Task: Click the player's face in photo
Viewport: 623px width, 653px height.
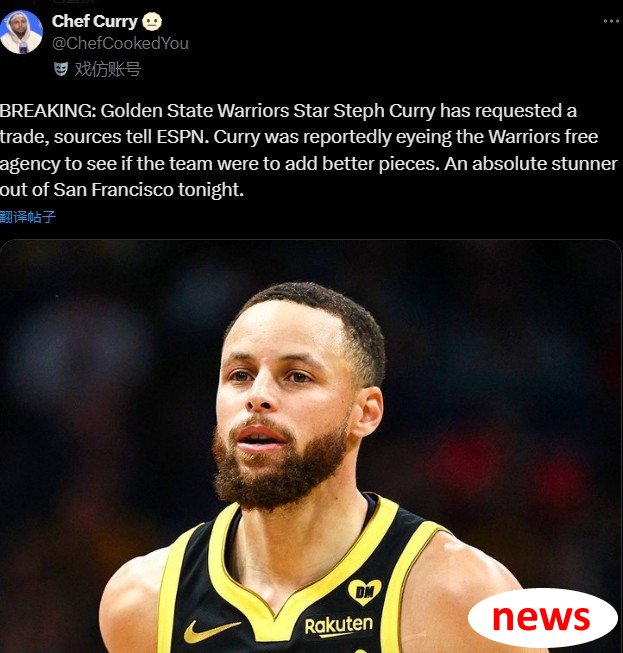Action: 283,400
